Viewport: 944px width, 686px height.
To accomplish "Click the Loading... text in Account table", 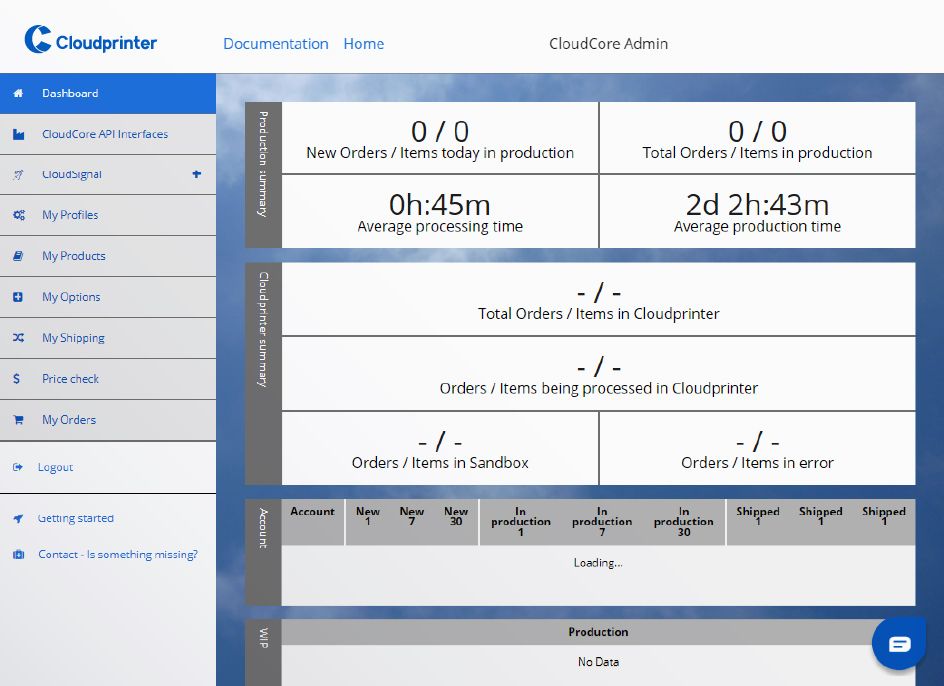I will (x=598, y=563).
